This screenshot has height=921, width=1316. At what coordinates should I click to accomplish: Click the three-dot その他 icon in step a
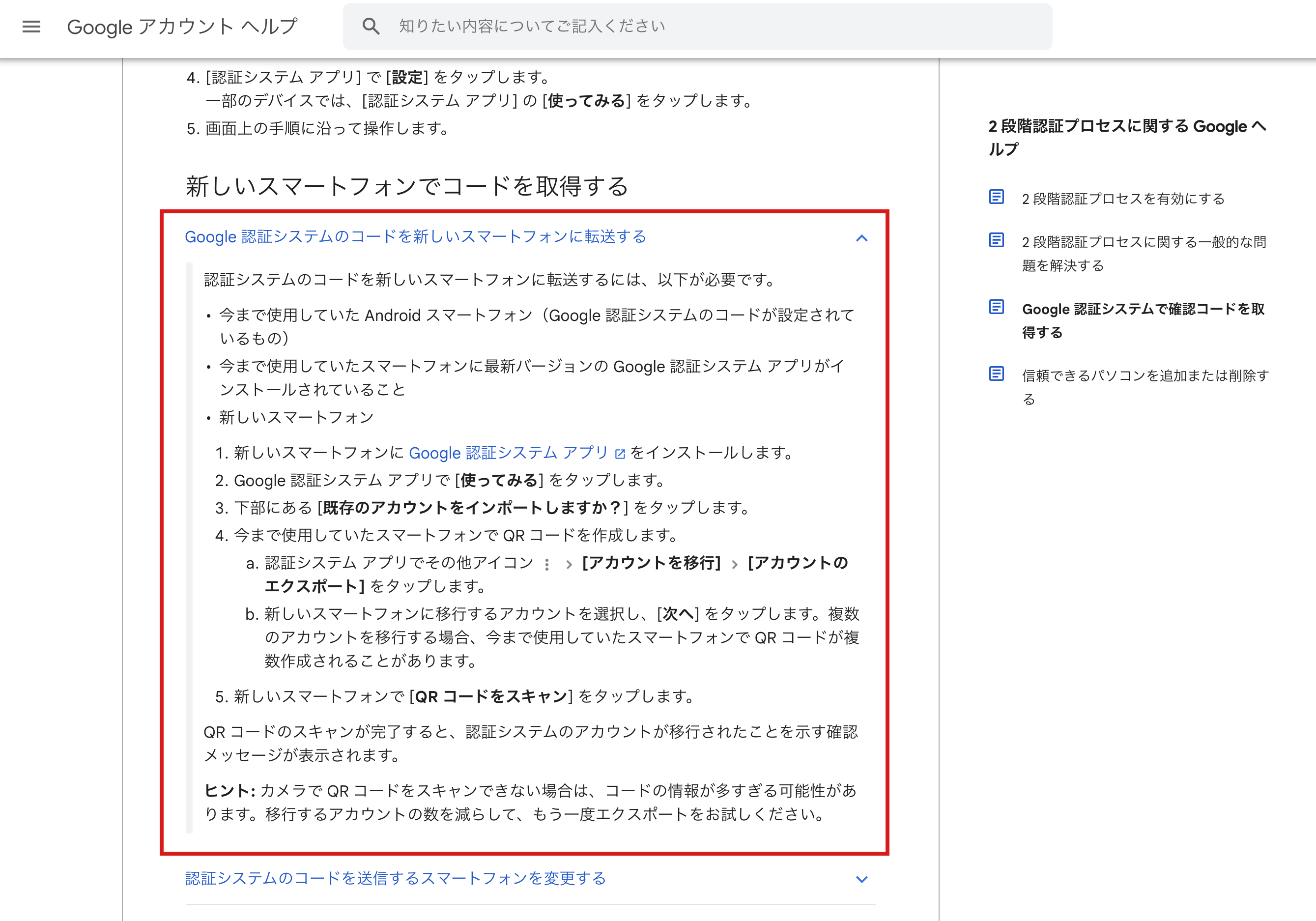click(547, 565)
